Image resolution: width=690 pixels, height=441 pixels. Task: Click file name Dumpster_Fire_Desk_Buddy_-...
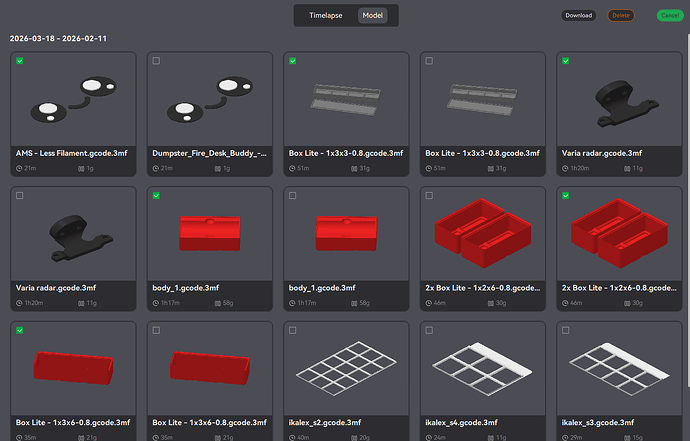tap(209, 153)
